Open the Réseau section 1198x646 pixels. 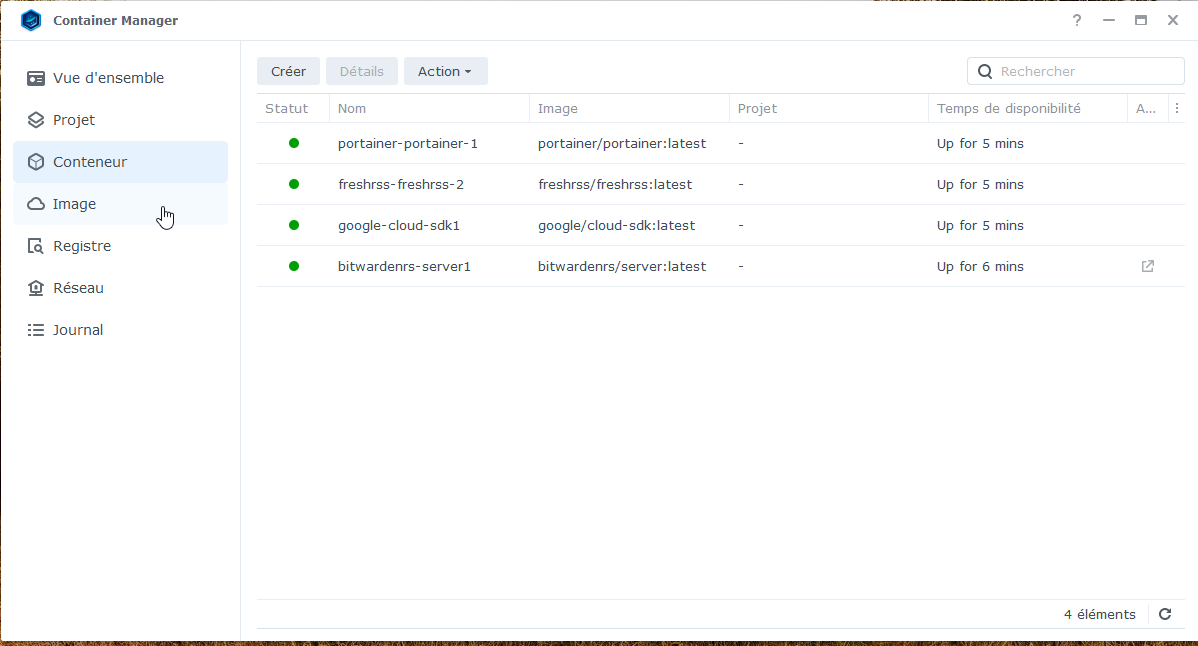click(x=121, y=288)
